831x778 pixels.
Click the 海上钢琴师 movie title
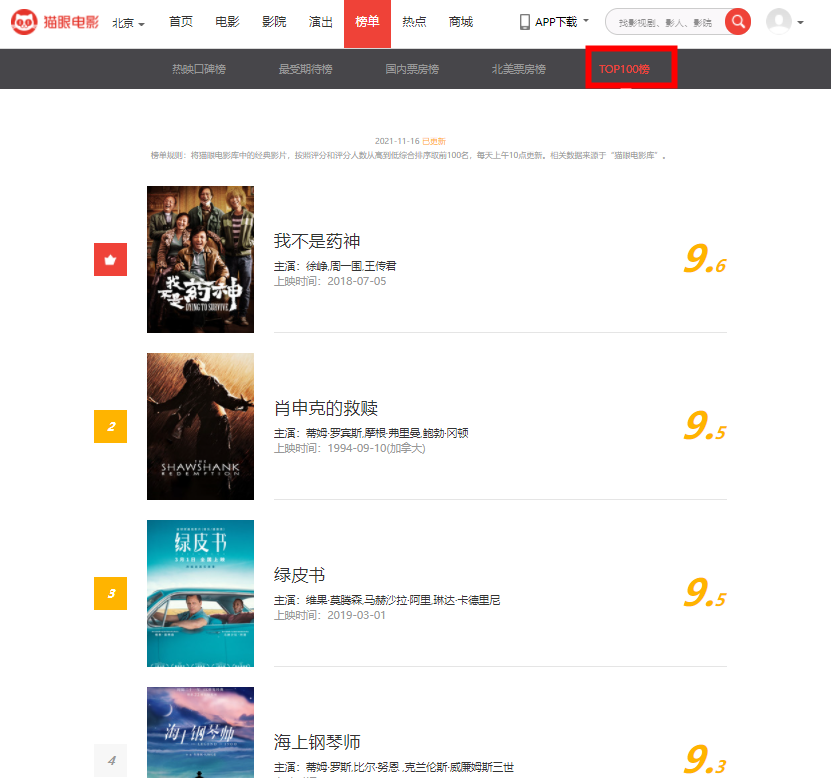point(317,742)
